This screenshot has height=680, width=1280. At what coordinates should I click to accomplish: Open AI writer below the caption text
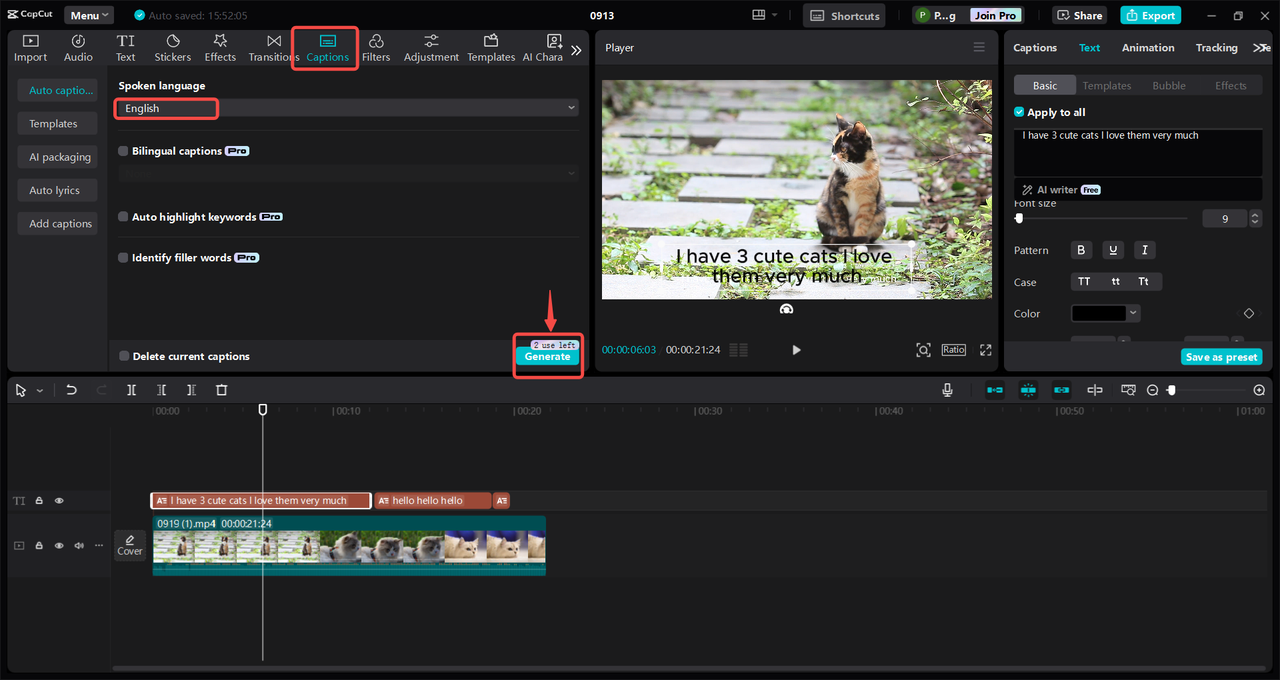click(x=1061, y=190)
